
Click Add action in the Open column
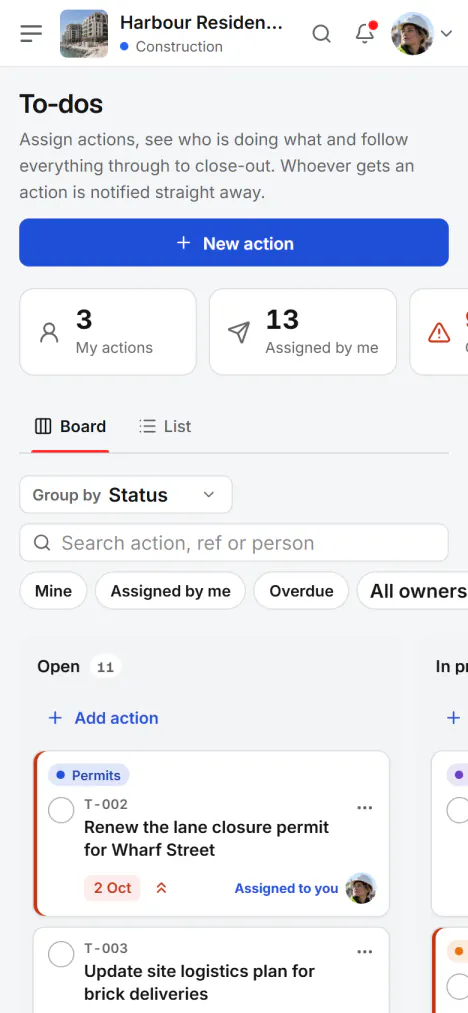coord(103,718)
